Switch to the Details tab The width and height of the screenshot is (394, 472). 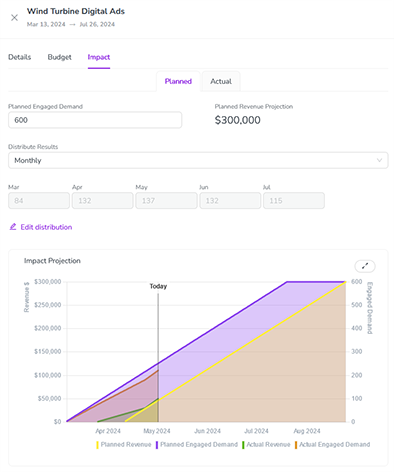(20, 57)
